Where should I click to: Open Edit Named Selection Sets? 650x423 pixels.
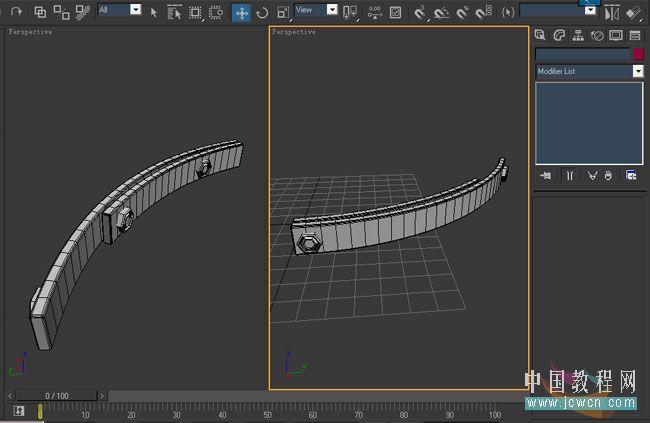point(508,12)
